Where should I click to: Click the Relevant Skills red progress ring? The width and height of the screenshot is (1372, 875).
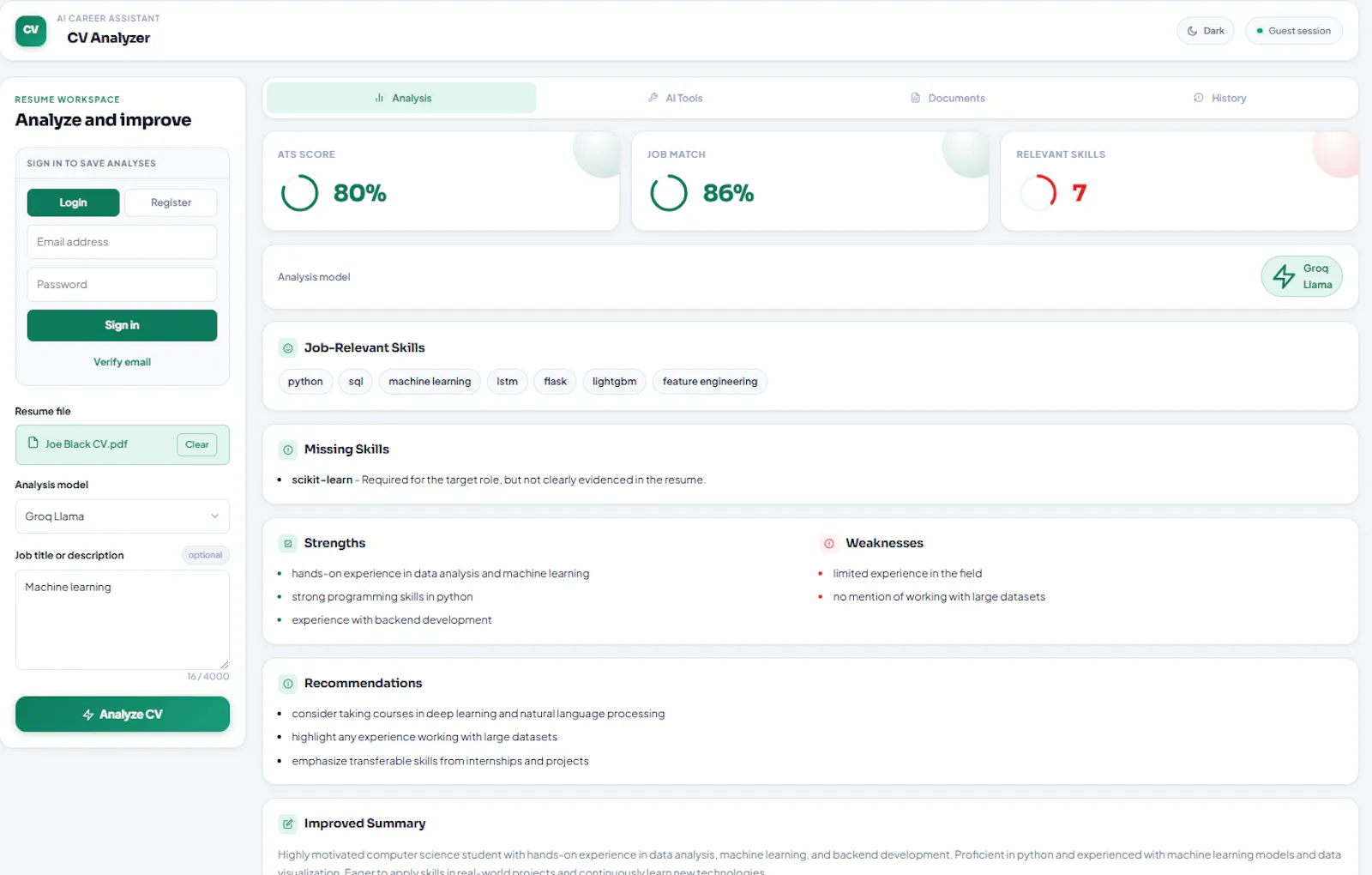pos(1038,193)
